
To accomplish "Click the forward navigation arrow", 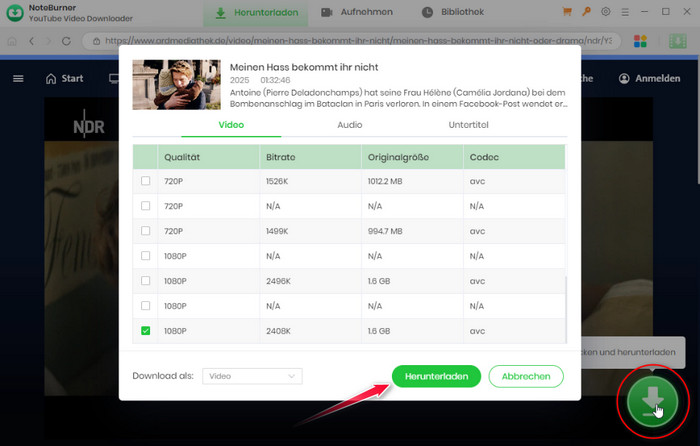I will tap(49, 41).
